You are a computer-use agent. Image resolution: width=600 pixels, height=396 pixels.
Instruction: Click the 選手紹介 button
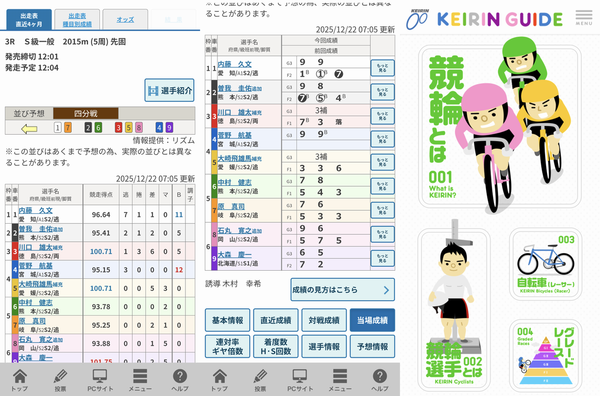(170, 90)
